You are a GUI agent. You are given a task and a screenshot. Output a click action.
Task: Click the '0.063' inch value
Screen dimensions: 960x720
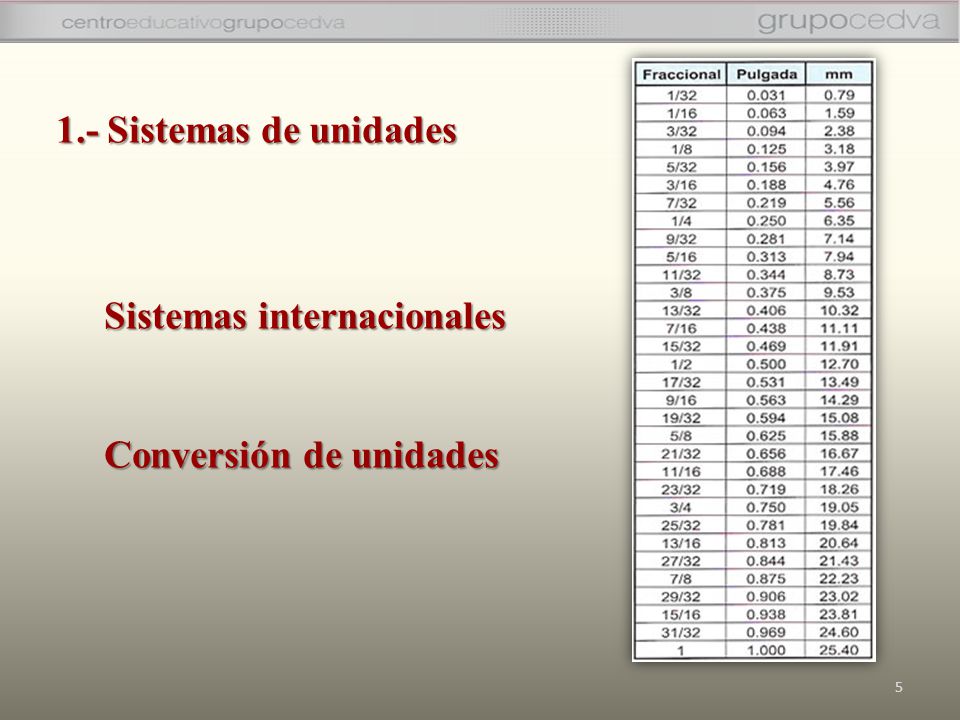[766, 113]
